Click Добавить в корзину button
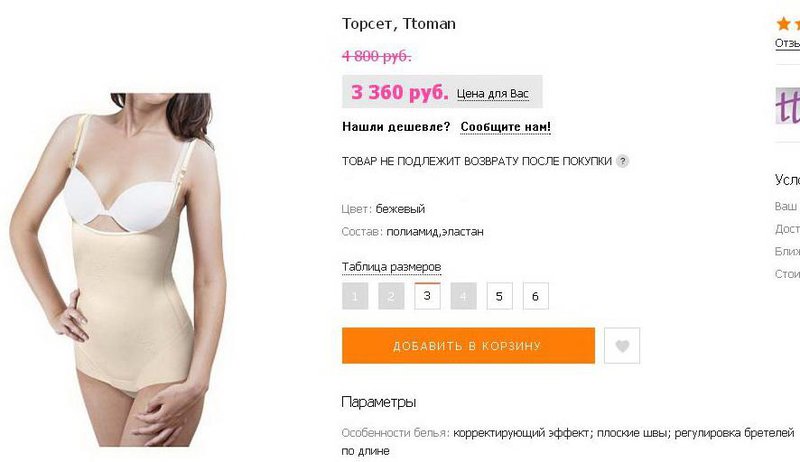 point(468,346)
